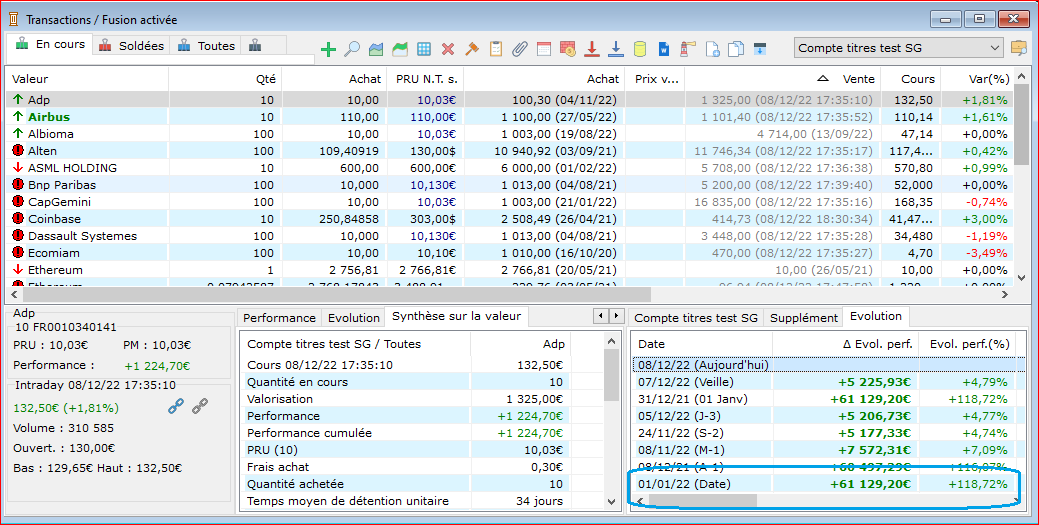Open the Evolution tab next to Performance
The height and width of the screenshot is (525, 1039).
(x=354, y=318)
